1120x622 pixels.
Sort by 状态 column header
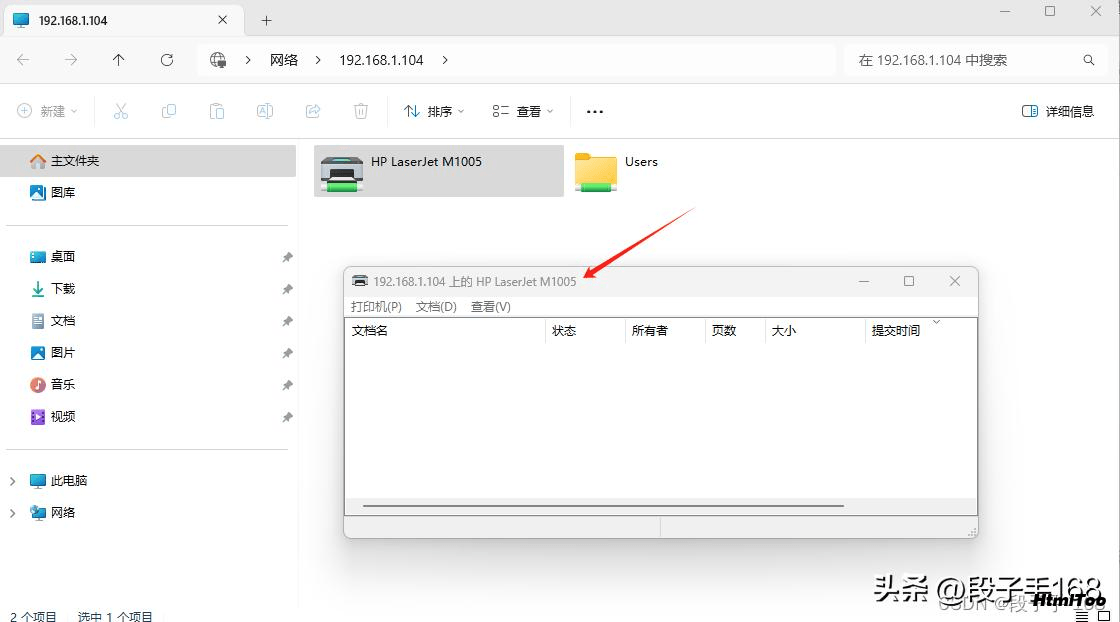(585, 331)
